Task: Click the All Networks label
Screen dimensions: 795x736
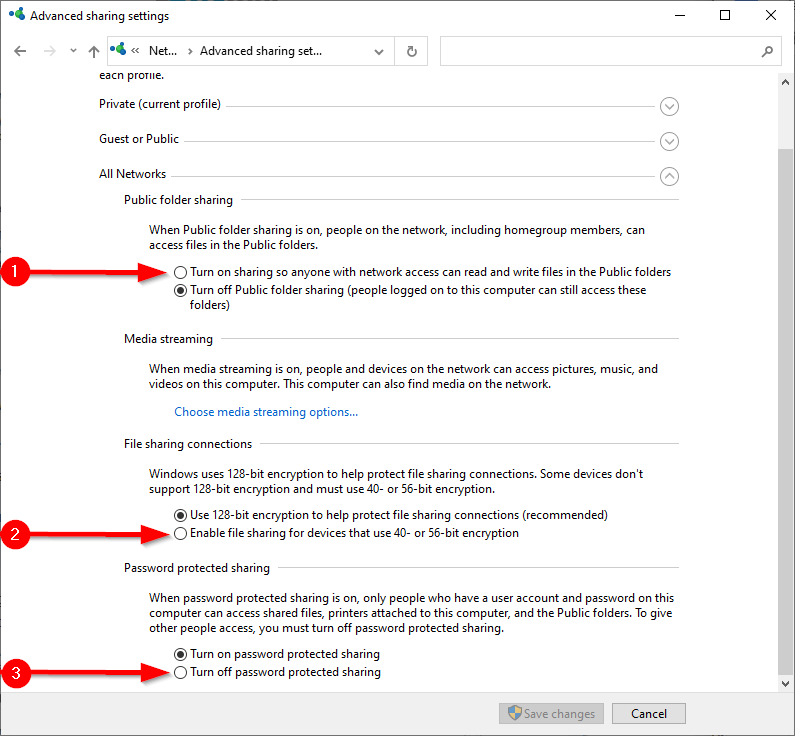Action: tap(132, 174)
